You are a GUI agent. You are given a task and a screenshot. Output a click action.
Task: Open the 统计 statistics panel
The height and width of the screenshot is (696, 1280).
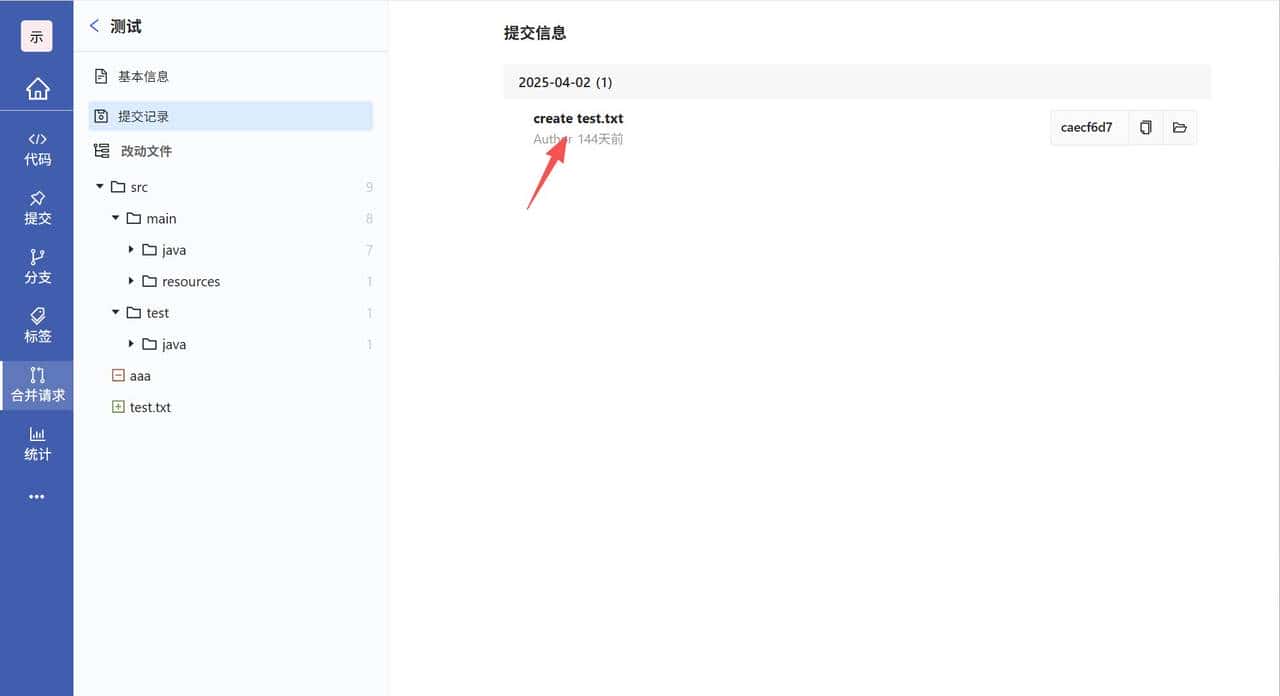pos(37,443)
